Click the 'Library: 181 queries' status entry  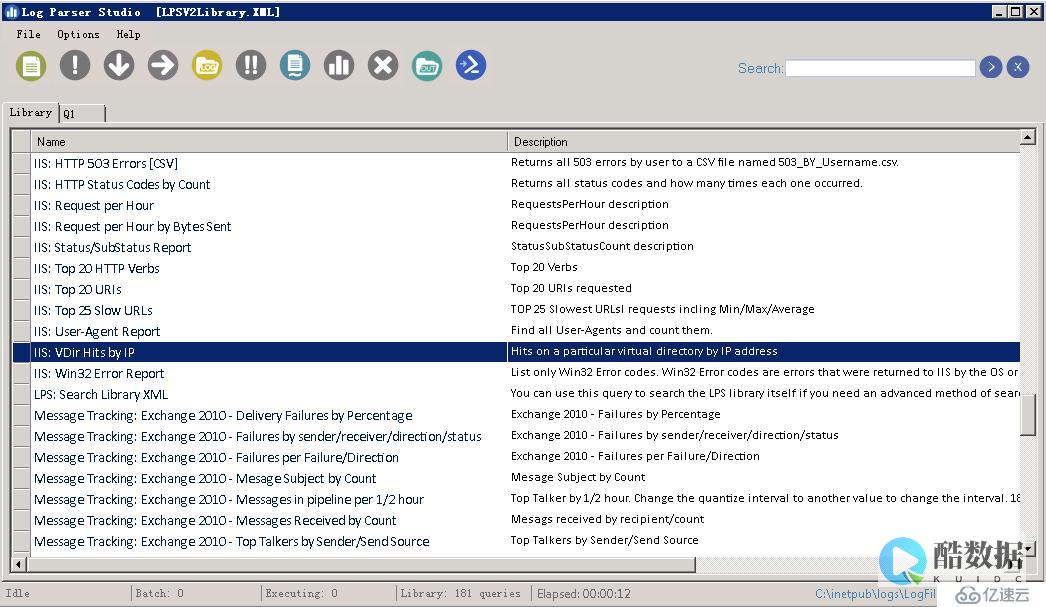(x=460, y=593)
